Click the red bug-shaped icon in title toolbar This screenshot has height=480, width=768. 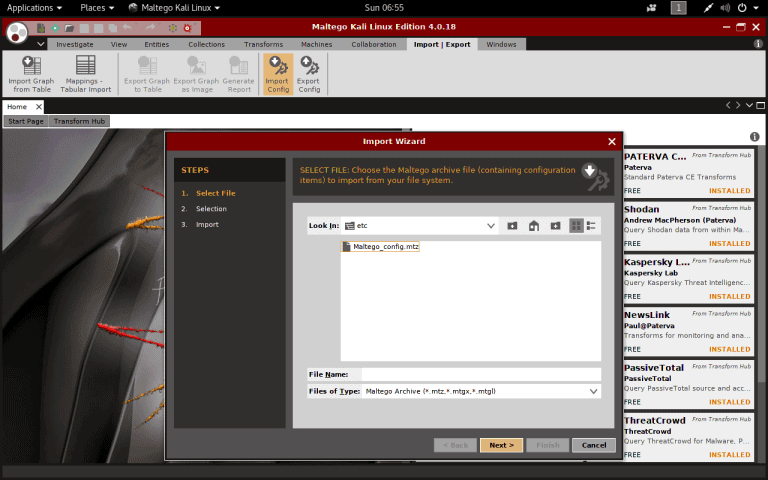(x=187, y=28)
